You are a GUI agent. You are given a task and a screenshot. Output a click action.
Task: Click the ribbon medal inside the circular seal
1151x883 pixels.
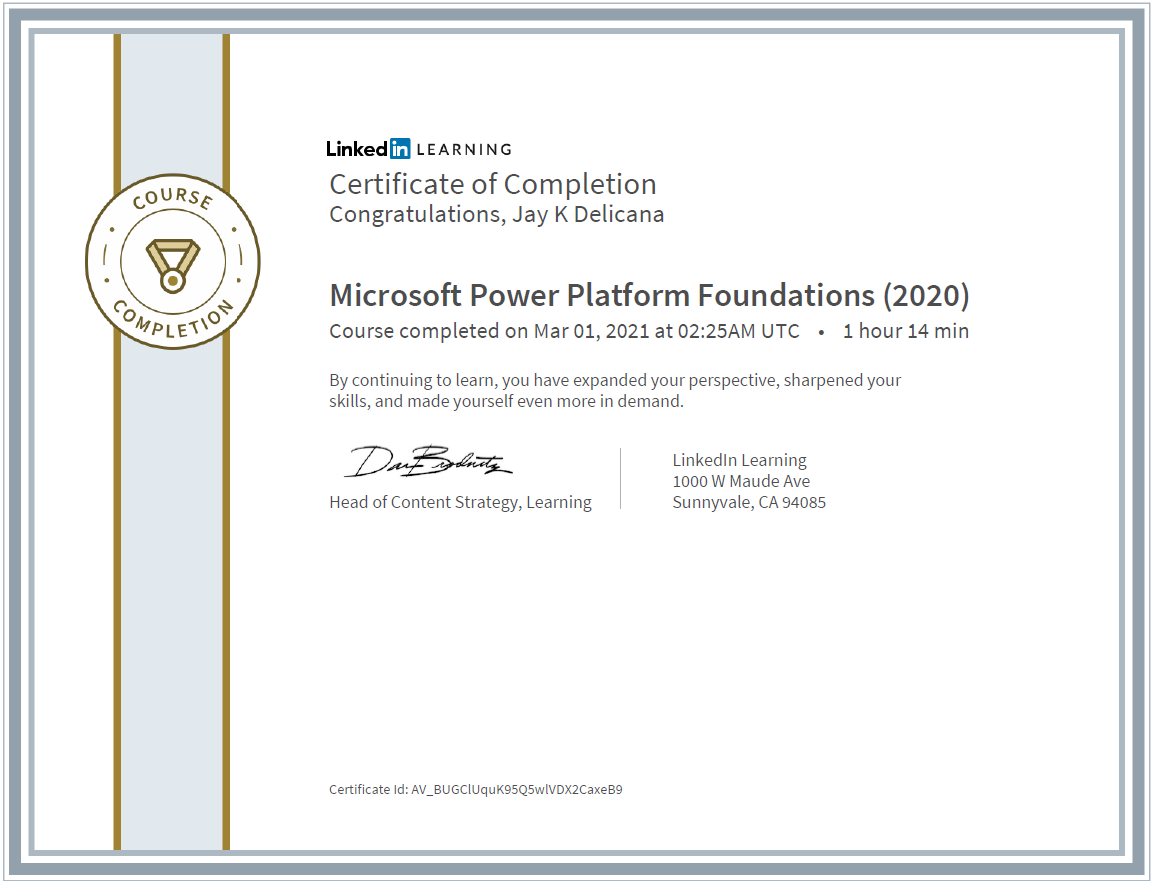tap(172, 258)
